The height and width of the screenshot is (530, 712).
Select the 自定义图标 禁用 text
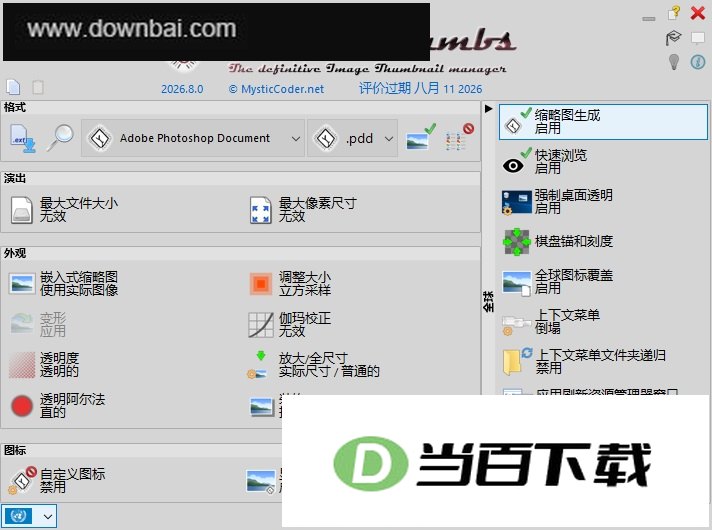[72, 480]
